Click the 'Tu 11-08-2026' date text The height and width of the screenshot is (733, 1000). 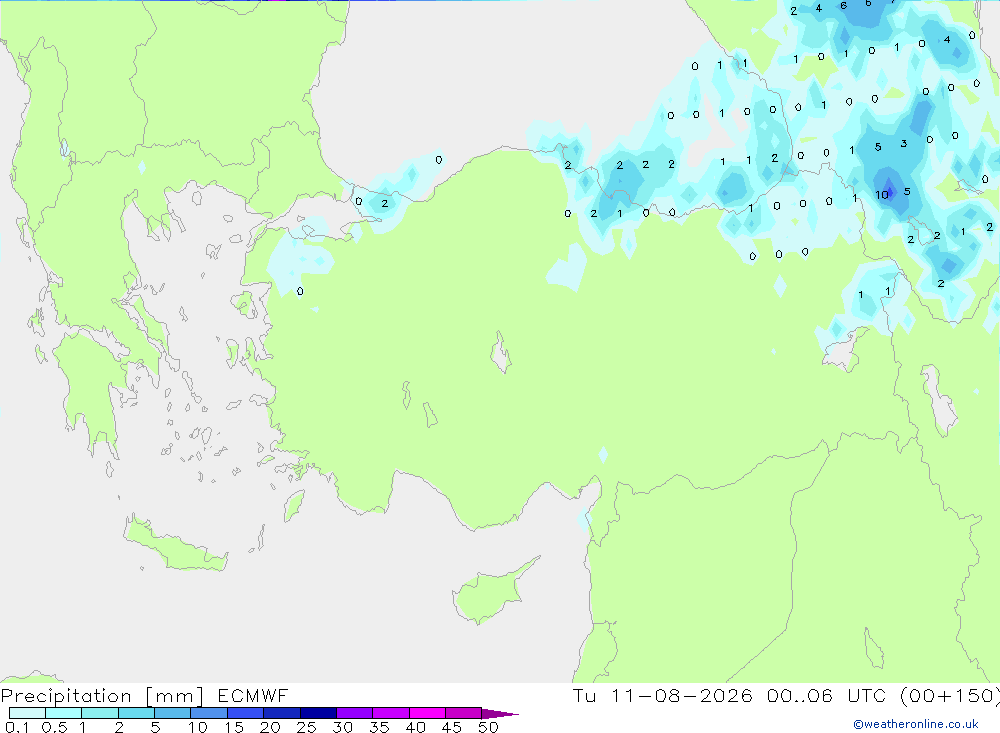pos(662,695)
